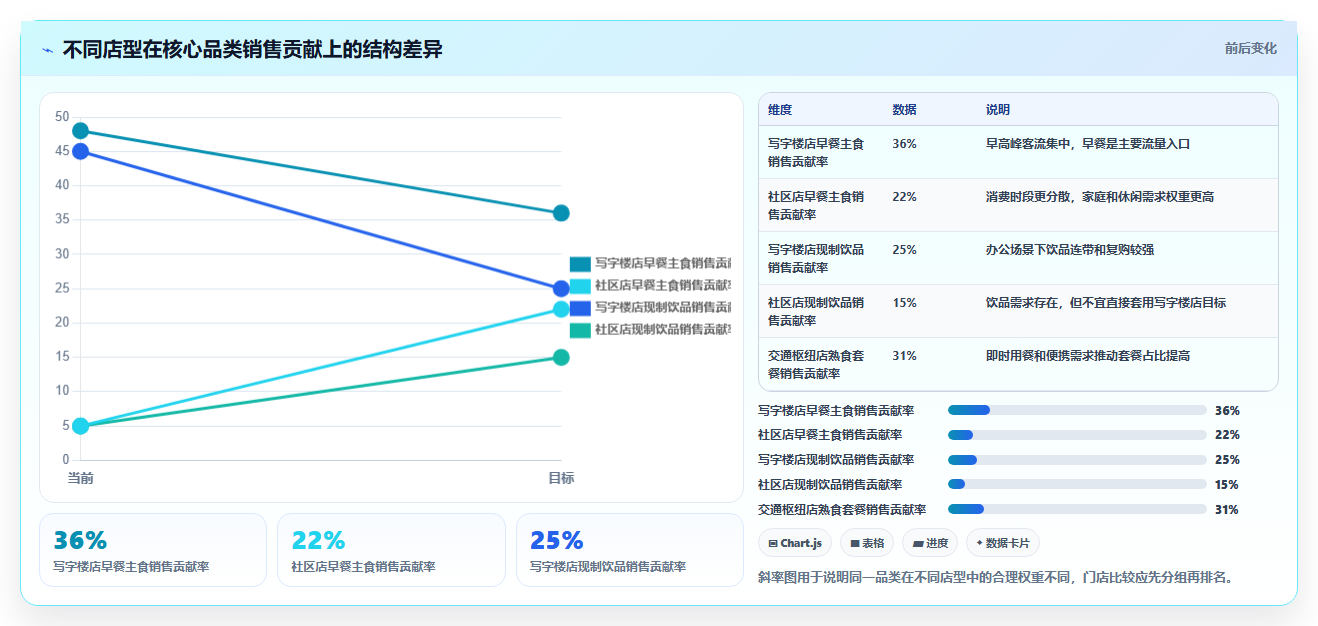The image size is (1318, 626).
Task: Click the 36% value beside the progress bar
Action: pyautogui.click(x=1227, y=410)
